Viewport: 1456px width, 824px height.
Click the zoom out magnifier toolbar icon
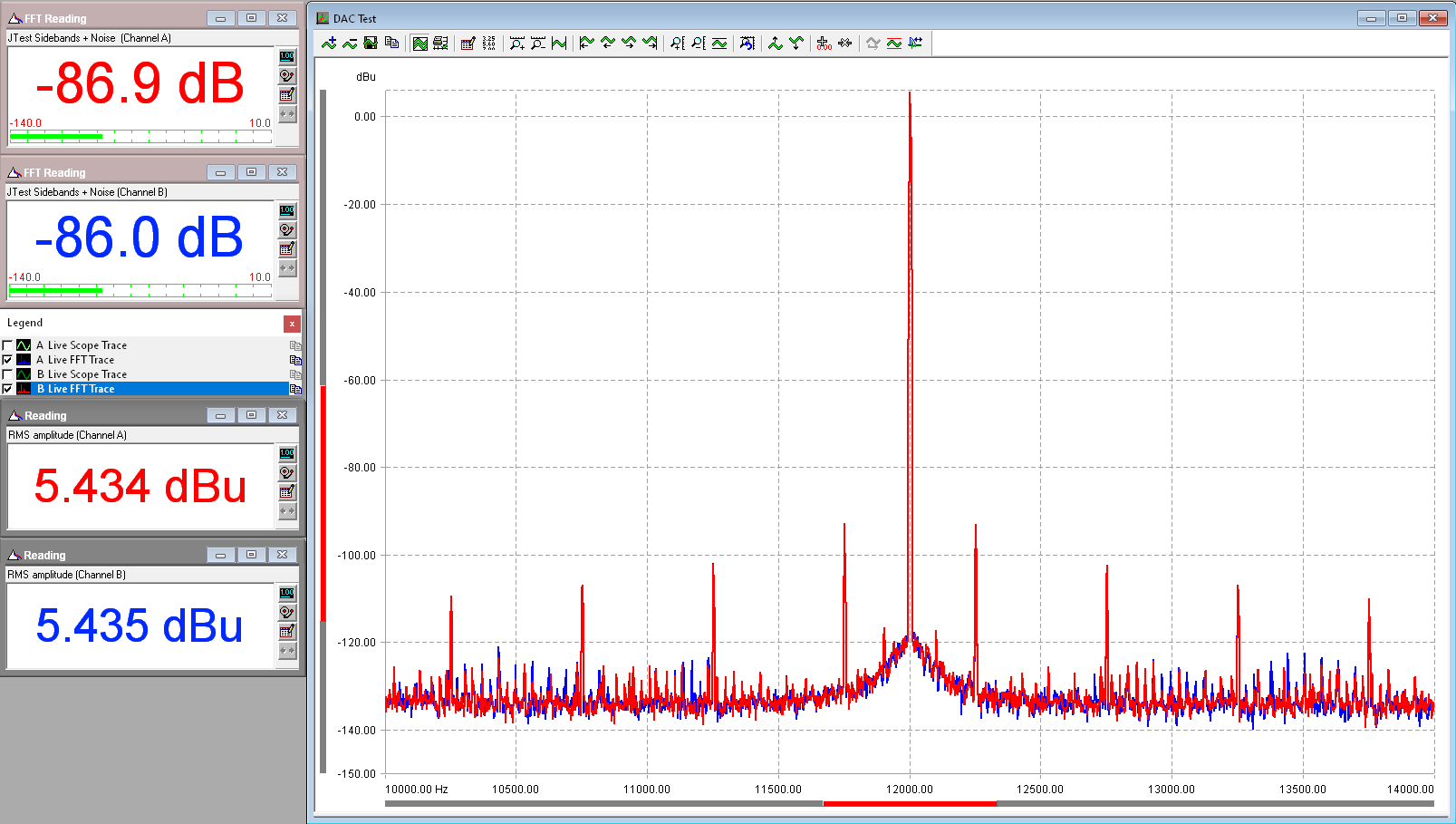pyautogui.click(x=538, y=44)
